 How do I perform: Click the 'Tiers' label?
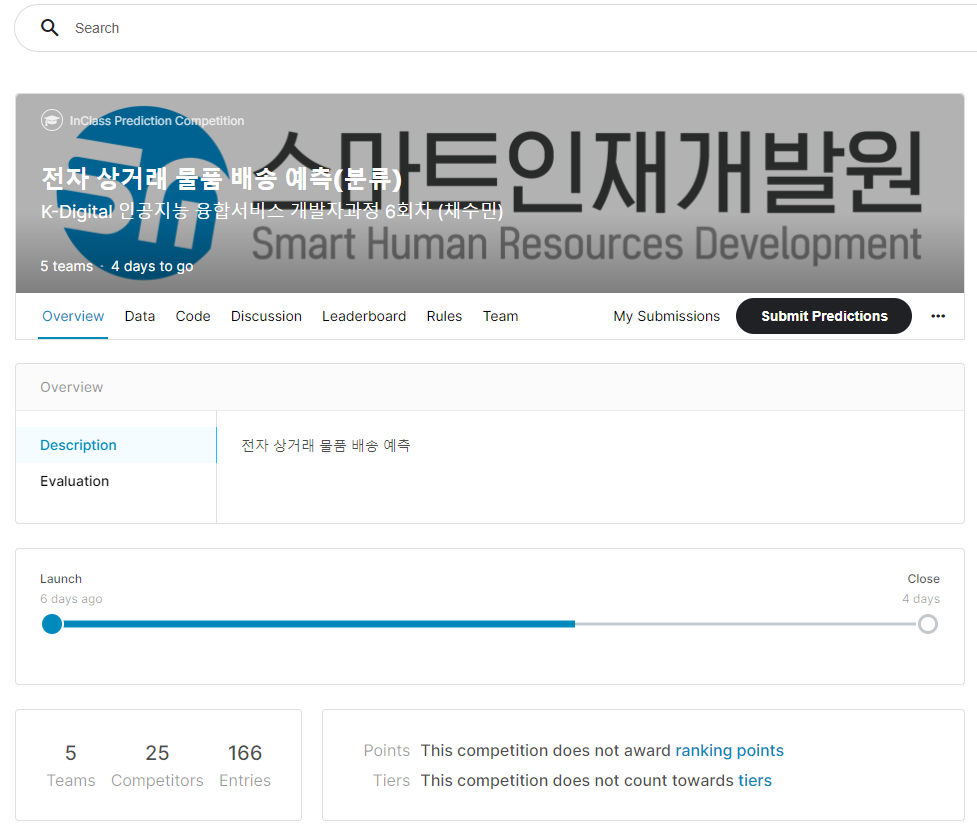tap(391, 780)
